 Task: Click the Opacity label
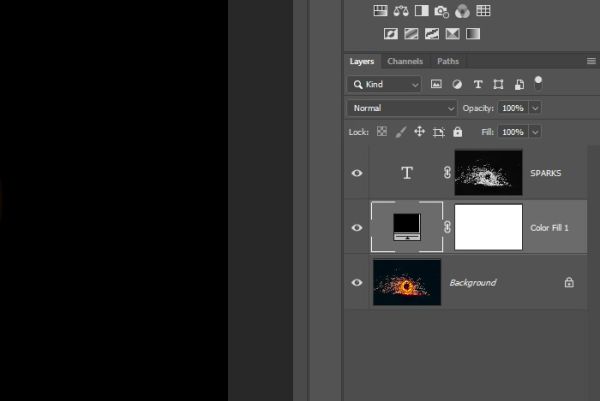coord(478,108)
